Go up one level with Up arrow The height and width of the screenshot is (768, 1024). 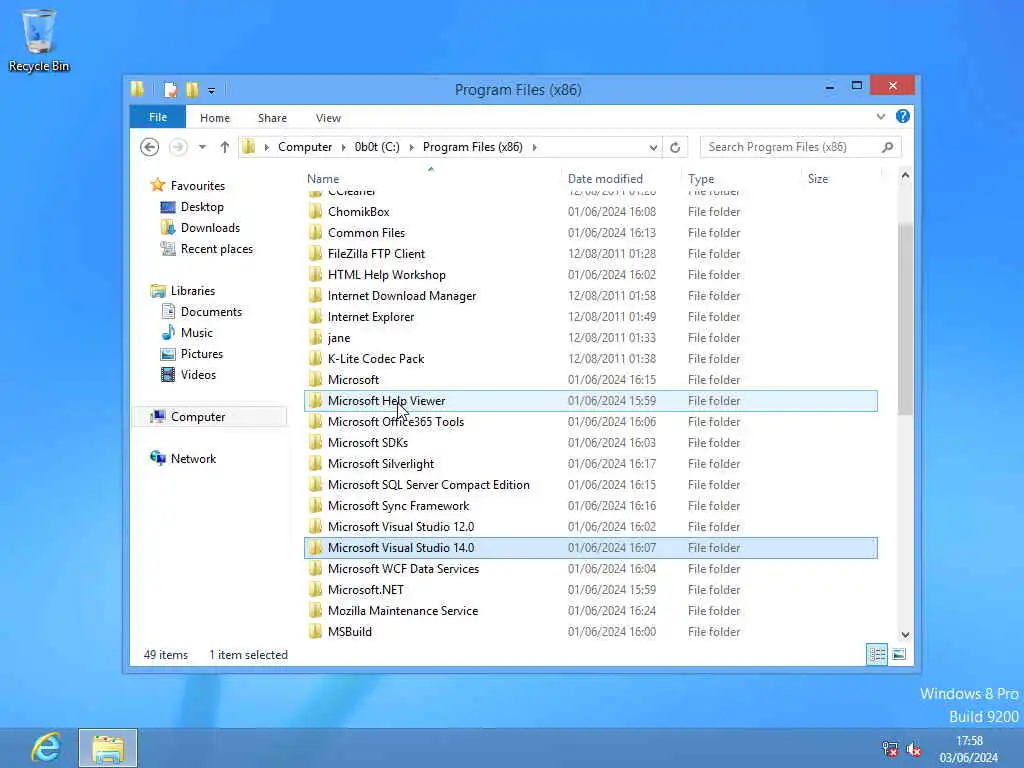(x=225, y=147)
